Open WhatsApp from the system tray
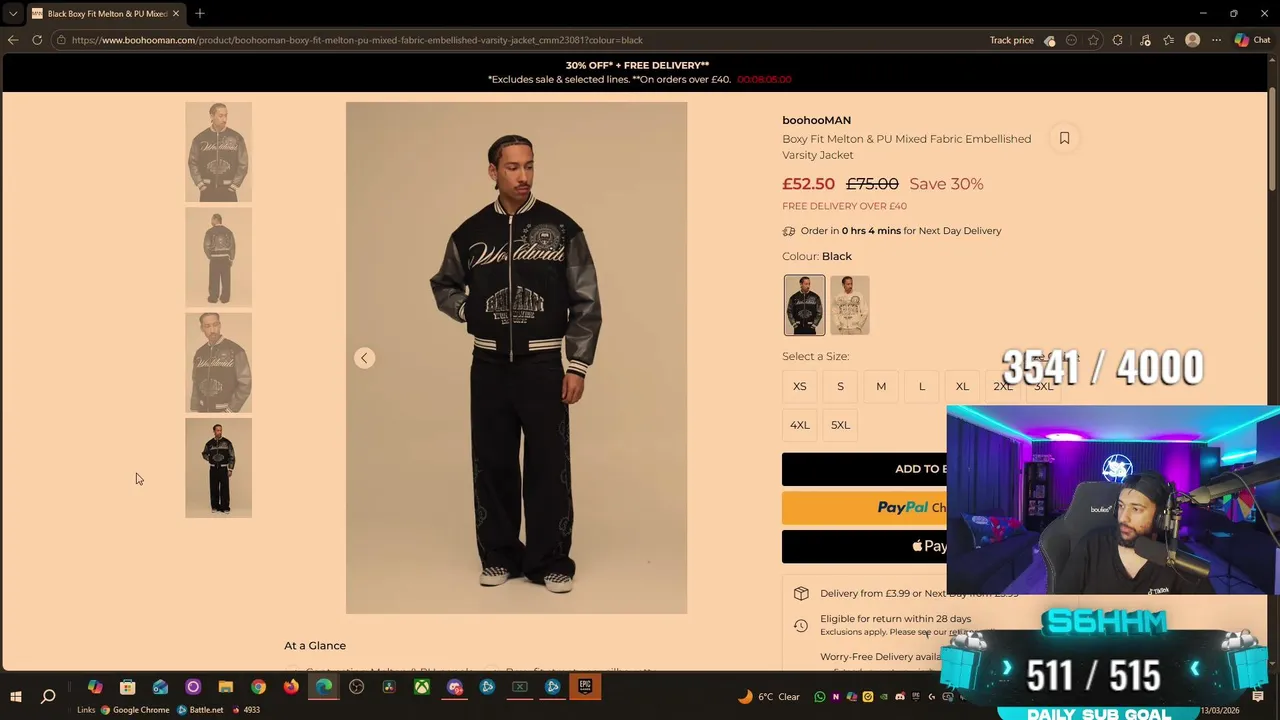The width and height of the screenshot is (1280, 720). coord(819,697)
